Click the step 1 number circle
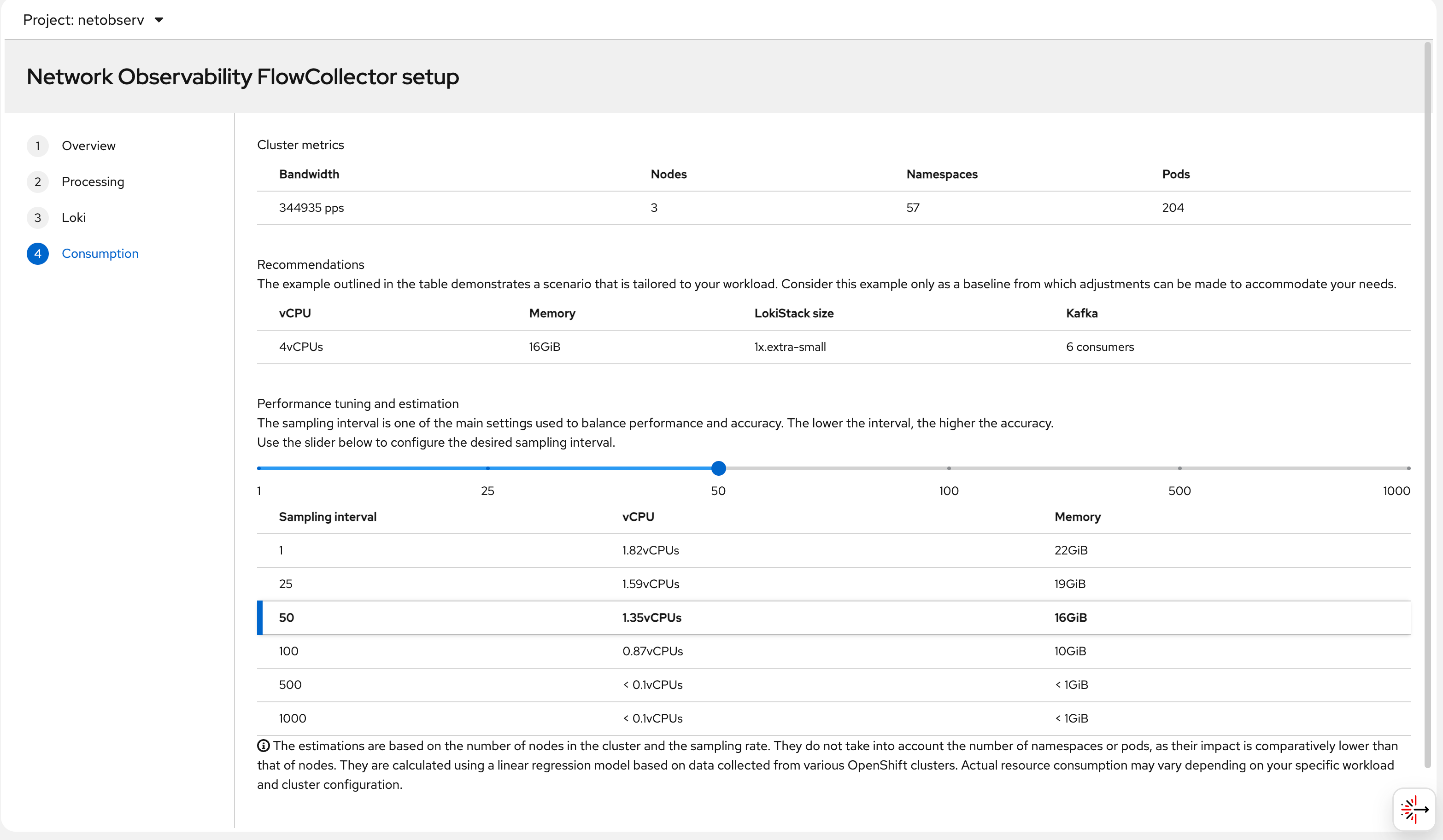The image size is (1443, 840). click(x=38, y=146)
